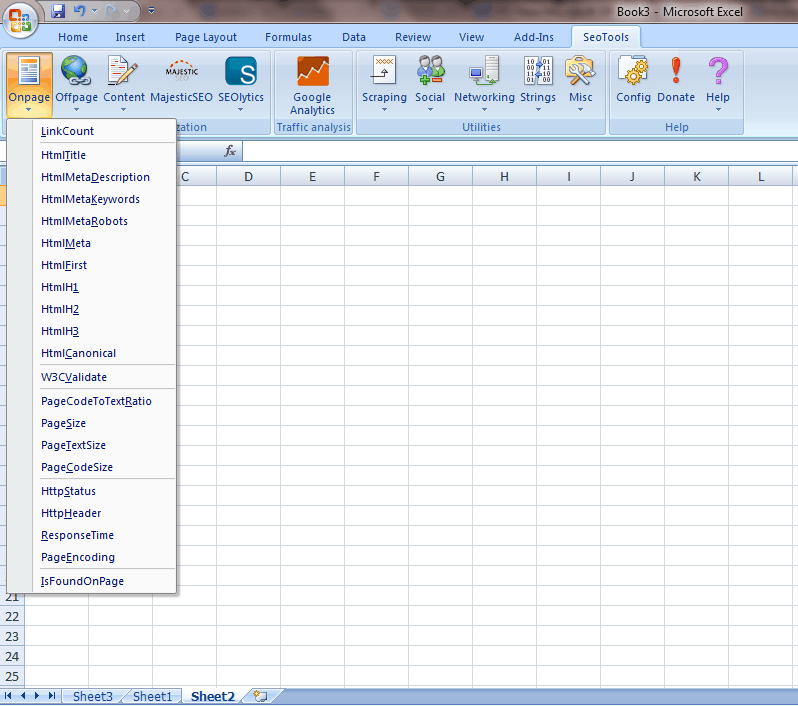This screenshot has height=706, width=798.
Task: Select the Sheet2 worksheet tab
Action: (x=213, y=696)
